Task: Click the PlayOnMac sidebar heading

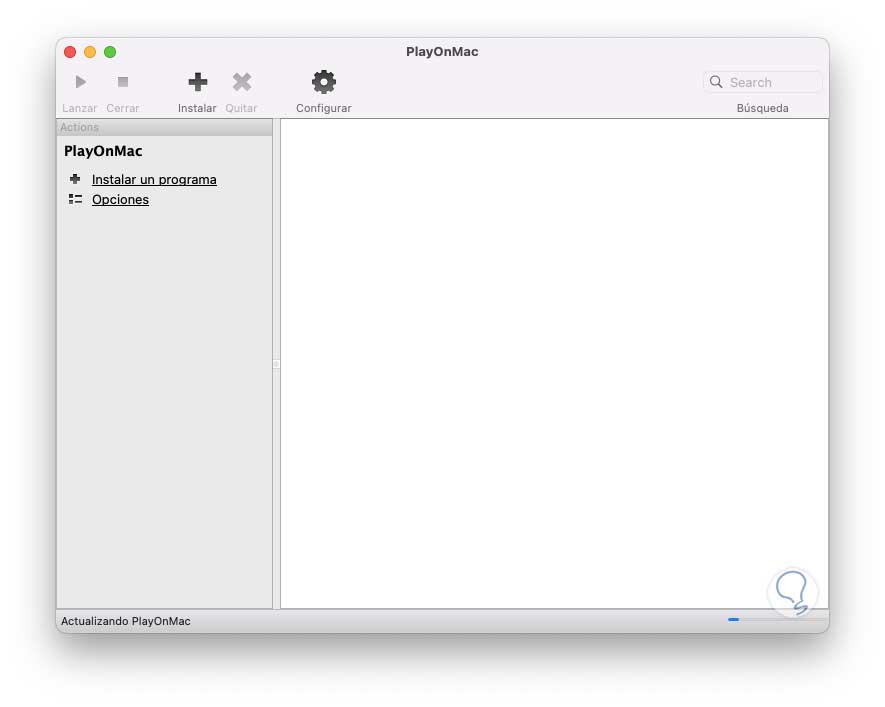Action: pos(103,151)
